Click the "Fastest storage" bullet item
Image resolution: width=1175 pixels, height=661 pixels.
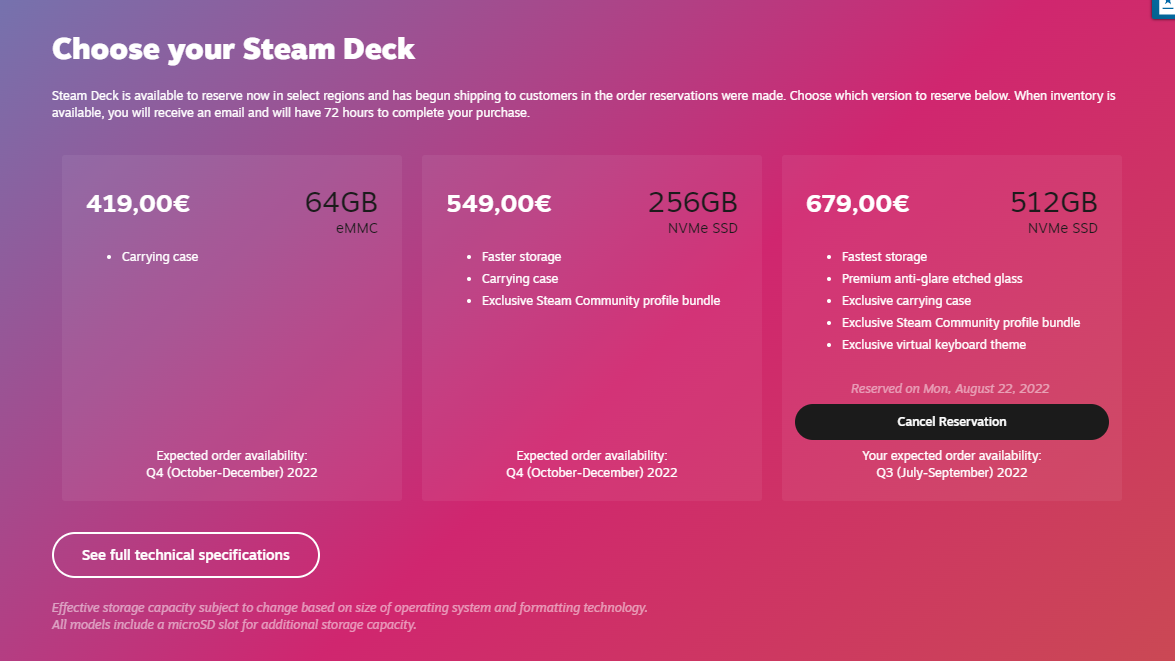point(884,257)
